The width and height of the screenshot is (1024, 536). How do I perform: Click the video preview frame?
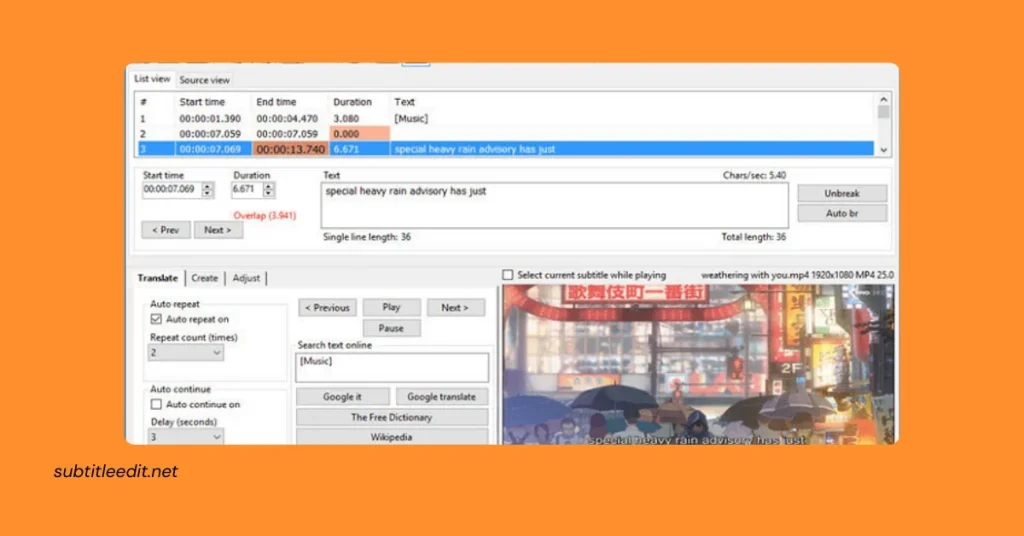coord(698,364)
